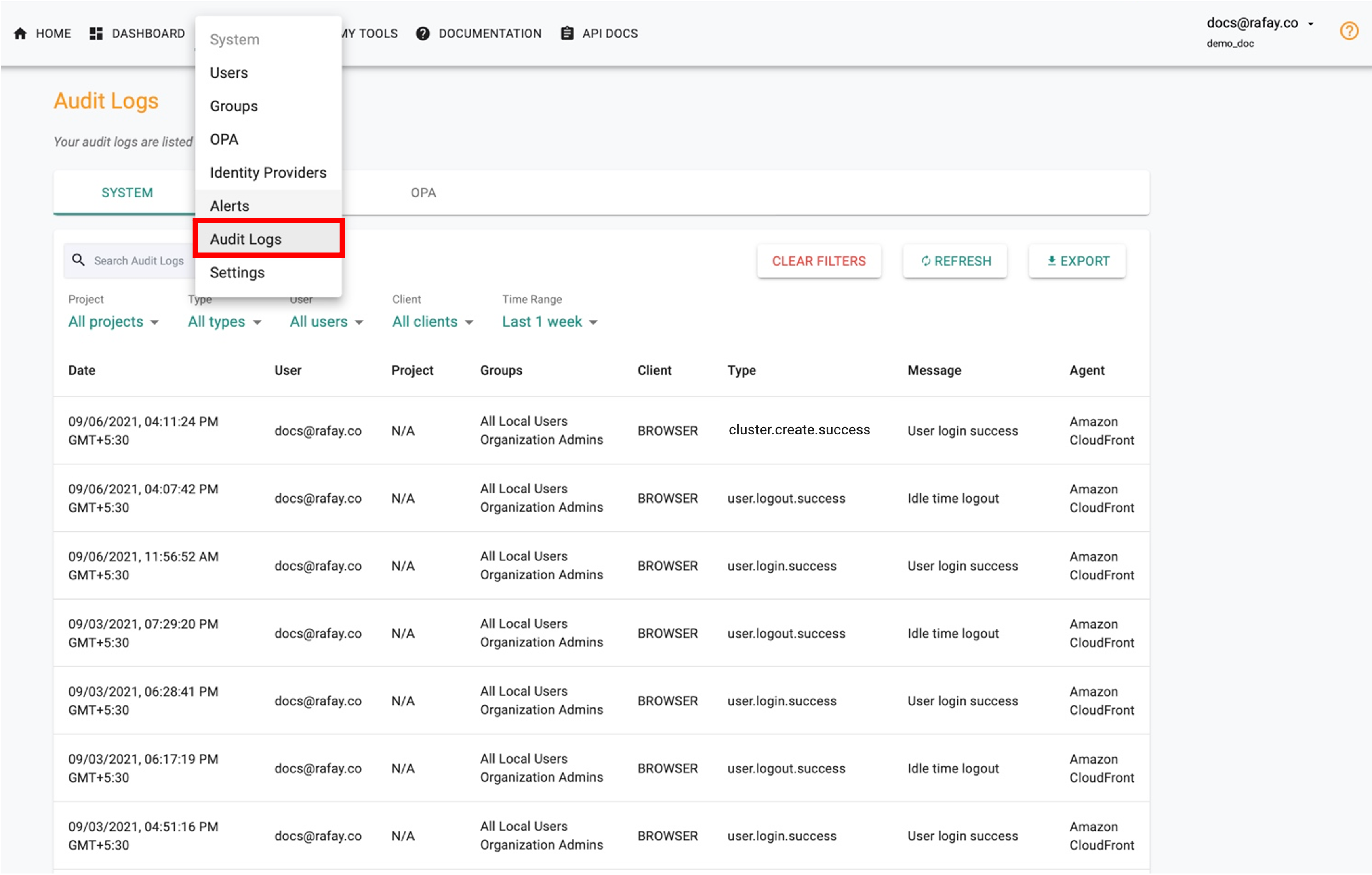Select Settings in the System menu
Screen dimensions: 1372x875
268,273
